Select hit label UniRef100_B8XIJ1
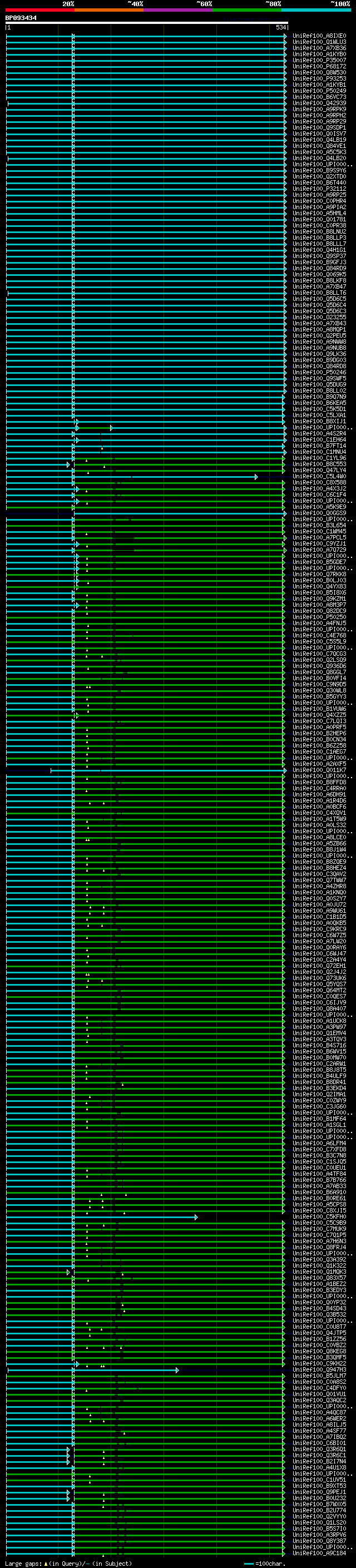Viewport: 356px width, 1568px height. point(319,421)
